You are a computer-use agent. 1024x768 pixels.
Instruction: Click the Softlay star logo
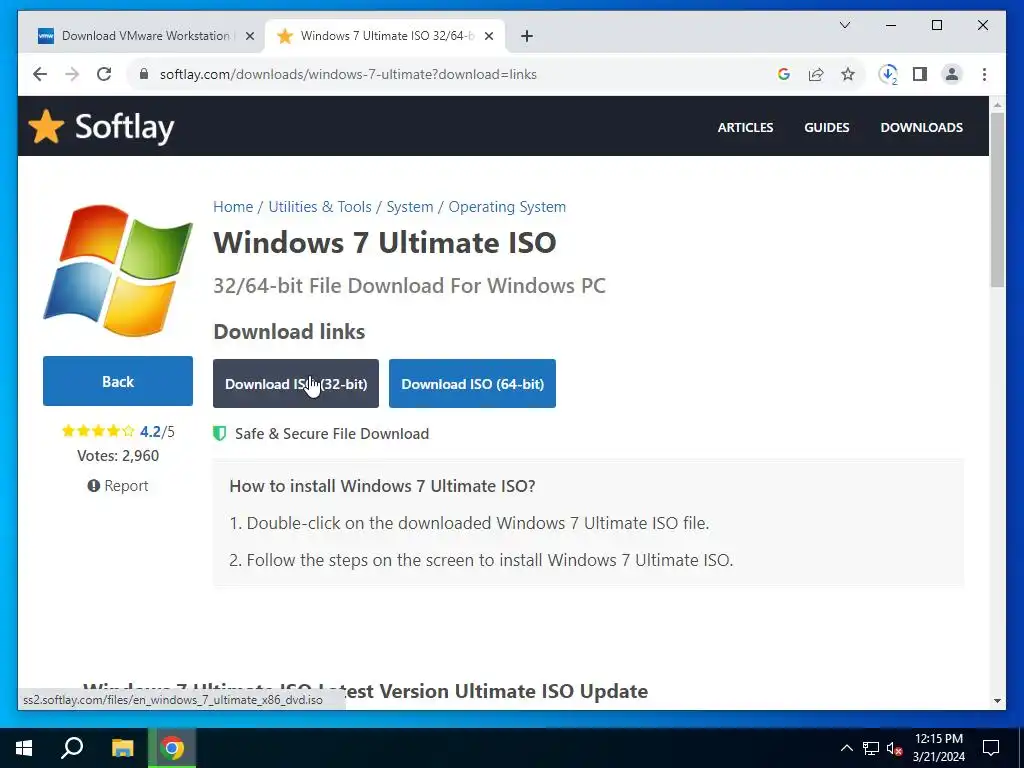pyautogui.click(x=46, y=126)
